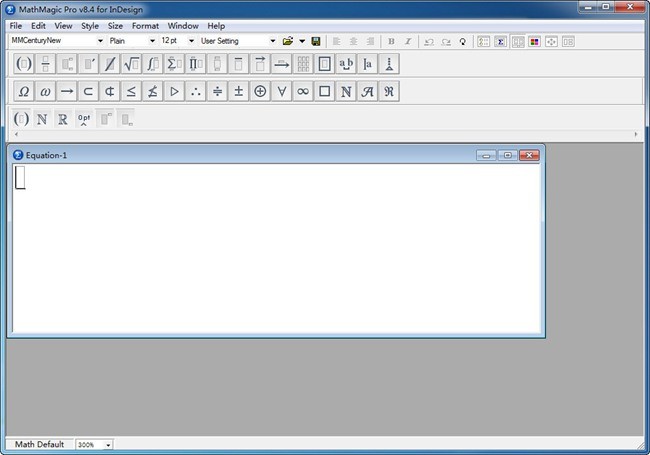Open the capital Omega Greek symbols palette
The image size is (650, 455).
[x=24, y=91]
